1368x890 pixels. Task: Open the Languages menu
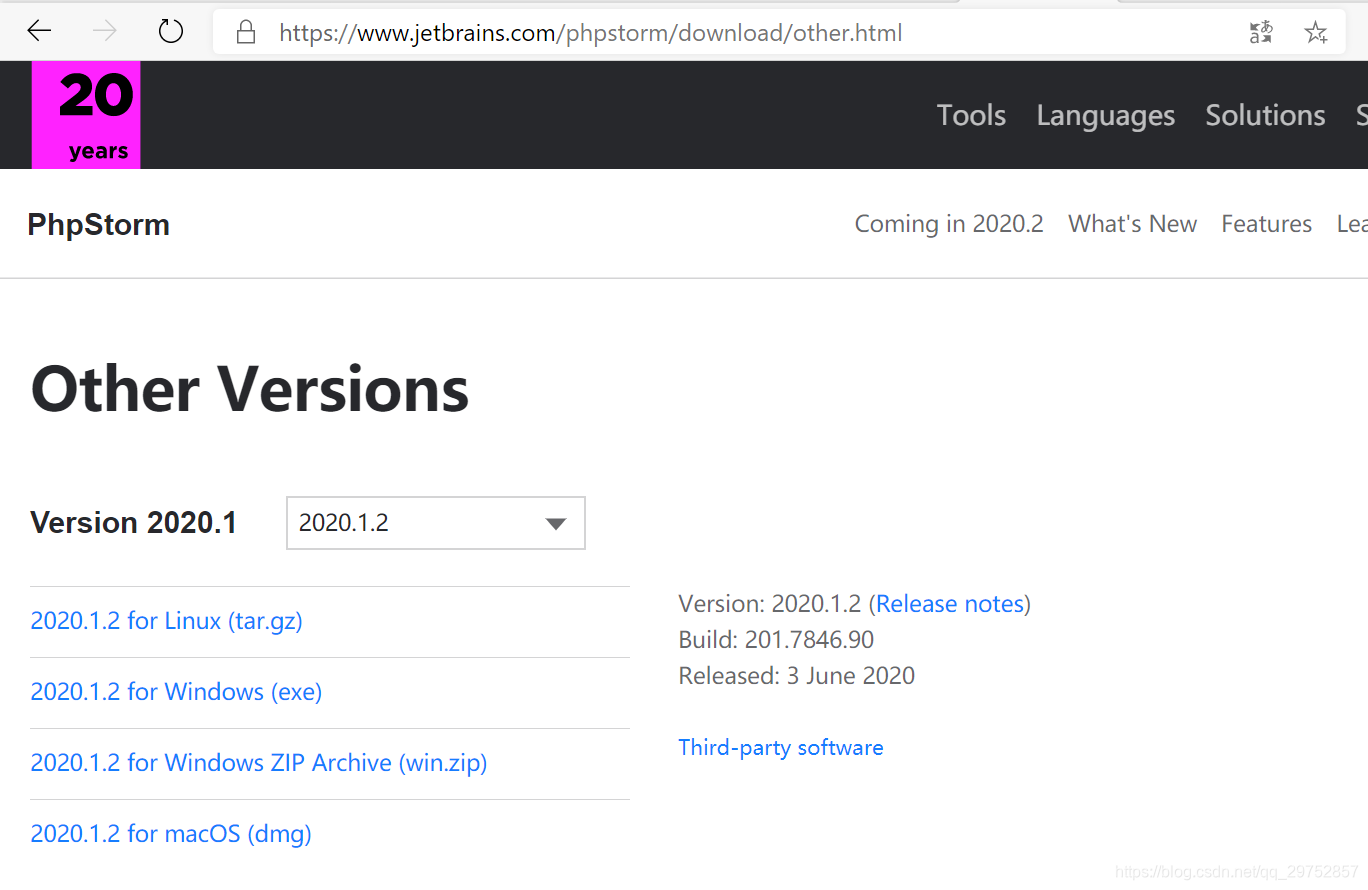1106,116
